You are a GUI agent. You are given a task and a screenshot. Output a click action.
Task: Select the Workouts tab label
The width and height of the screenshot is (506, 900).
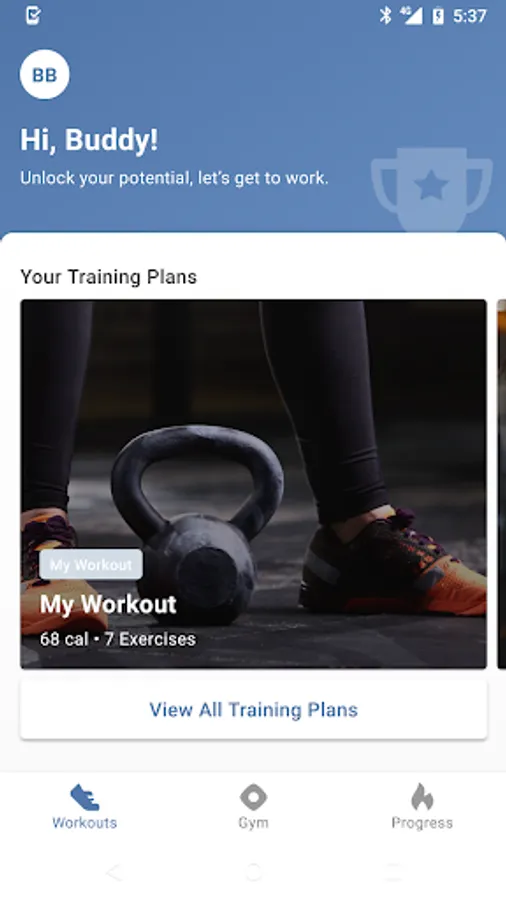[84, 823]
